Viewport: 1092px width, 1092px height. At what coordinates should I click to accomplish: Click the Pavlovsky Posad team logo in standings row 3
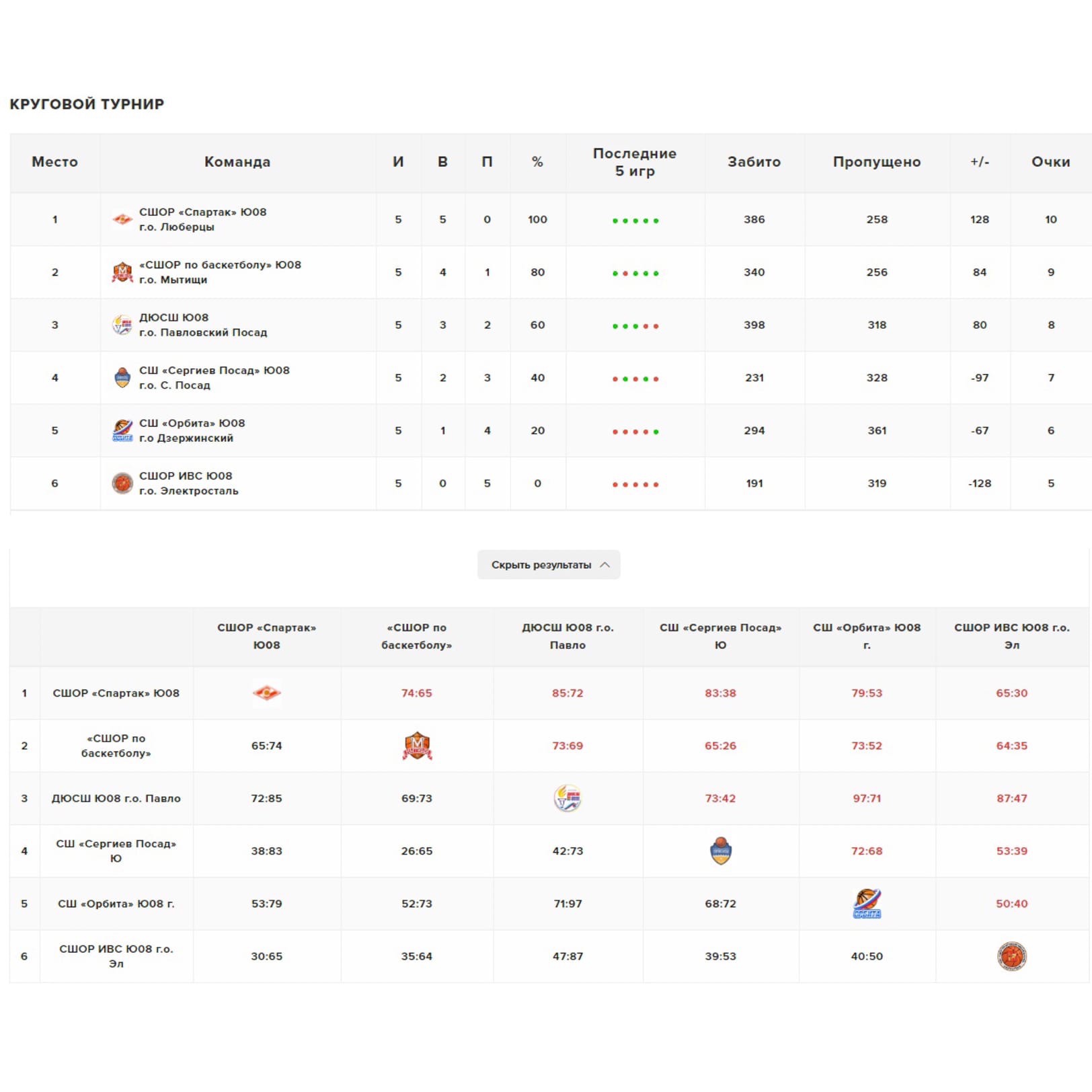[x=122, y=325]
